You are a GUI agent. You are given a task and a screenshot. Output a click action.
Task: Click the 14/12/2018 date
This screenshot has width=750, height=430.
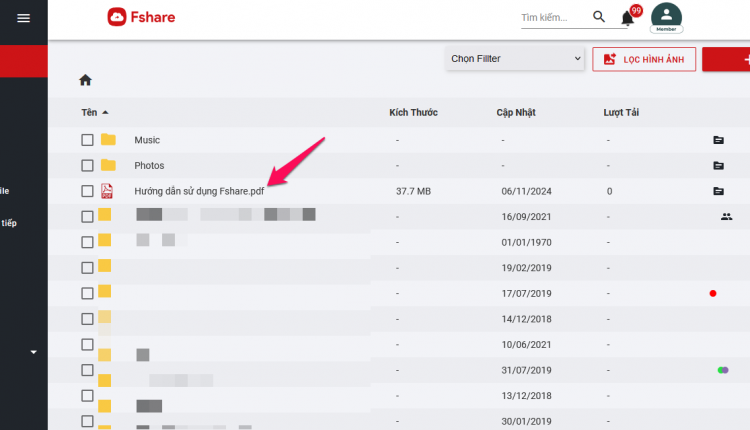[x=526, y=319]
